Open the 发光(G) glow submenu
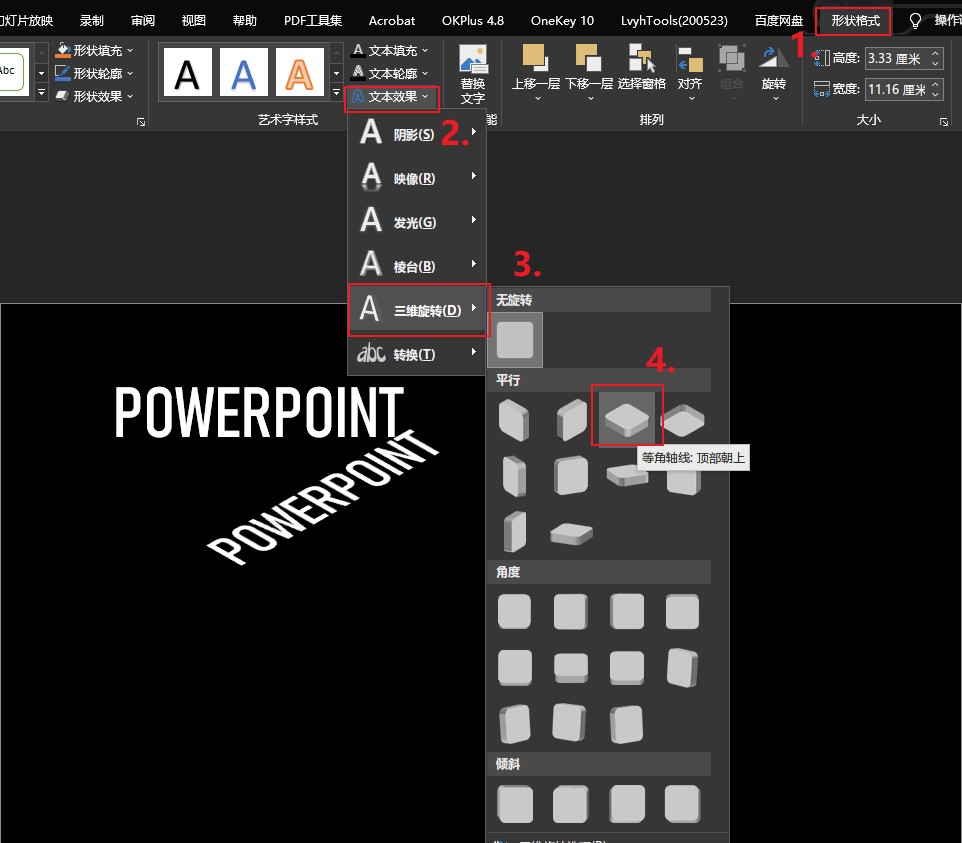This screenshot has width=962, height=843. point(417,221)
